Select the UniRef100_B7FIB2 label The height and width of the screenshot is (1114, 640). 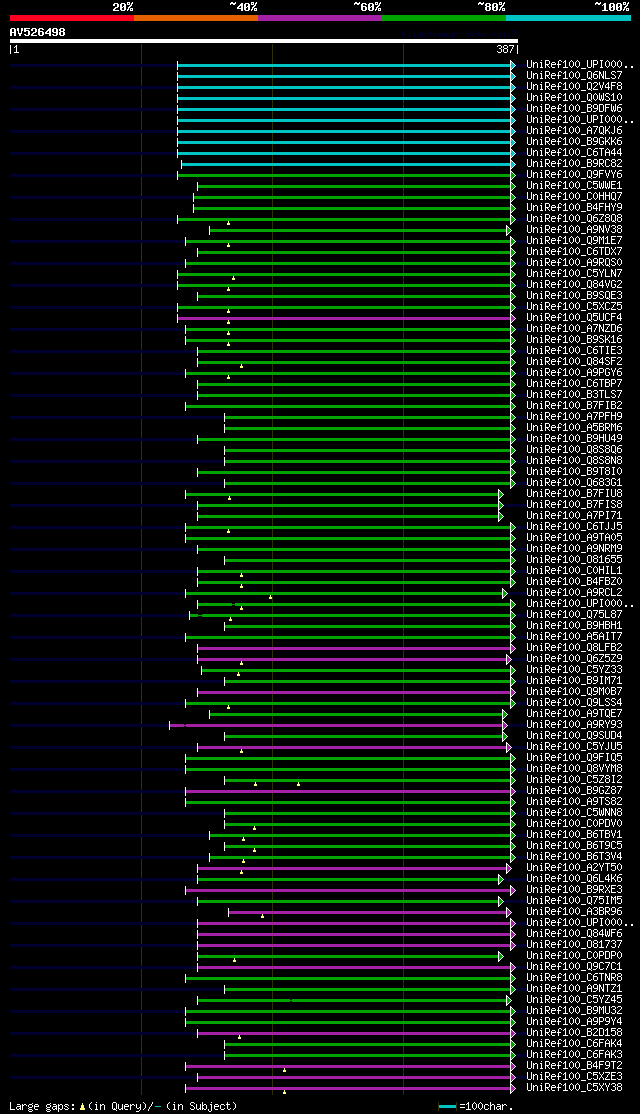click(x=575, y=406)
